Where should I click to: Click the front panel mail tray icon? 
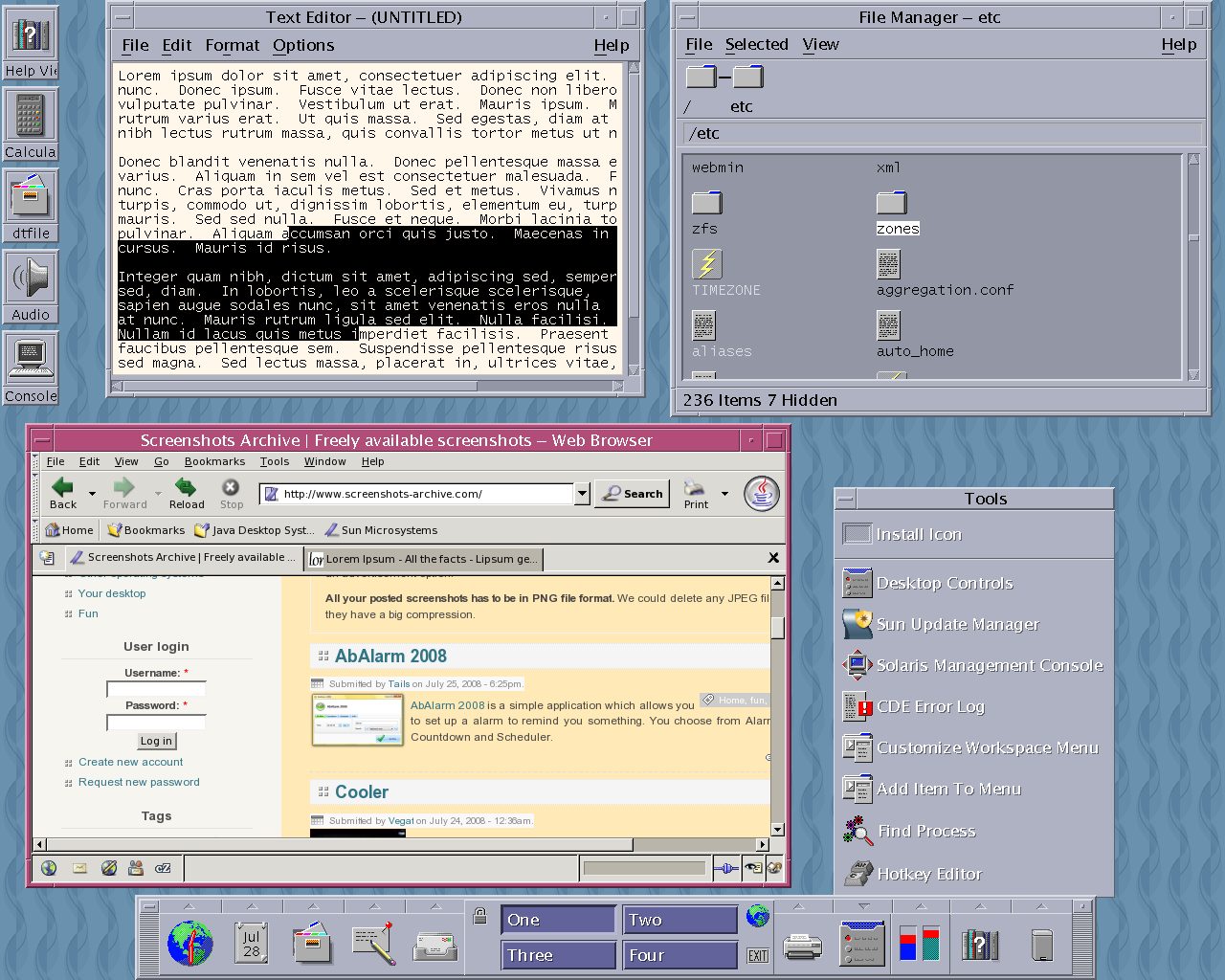(x=435, y=946)
